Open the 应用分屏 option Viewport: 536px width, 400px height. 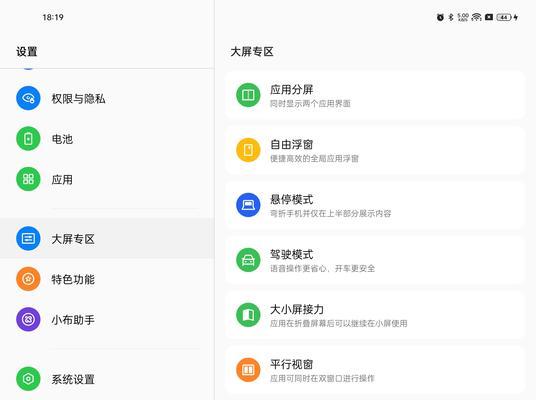[375, 95]
